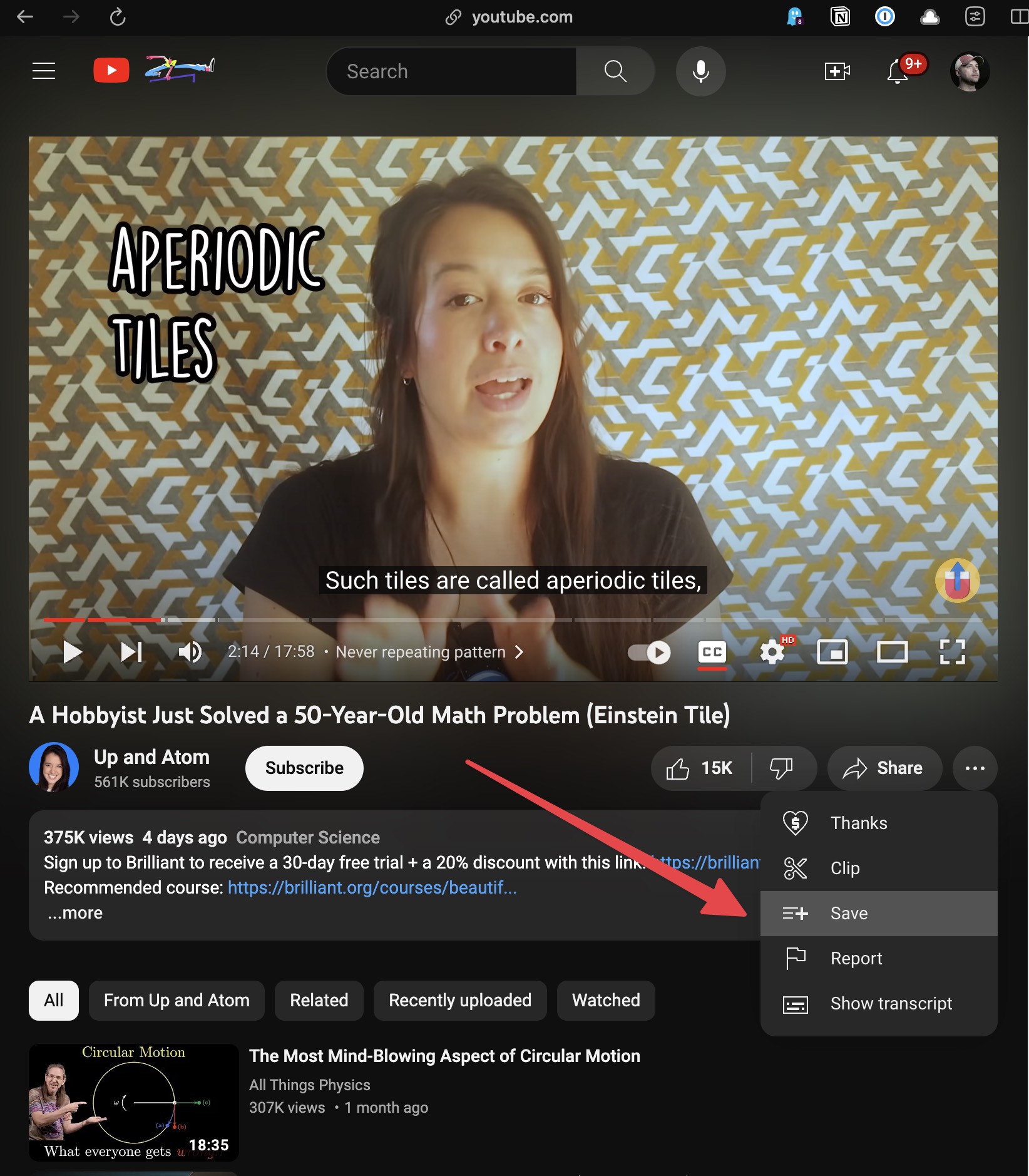The image size is (1029, 1176).
Task: Toggle theater mode
Action: coord(892,652)
